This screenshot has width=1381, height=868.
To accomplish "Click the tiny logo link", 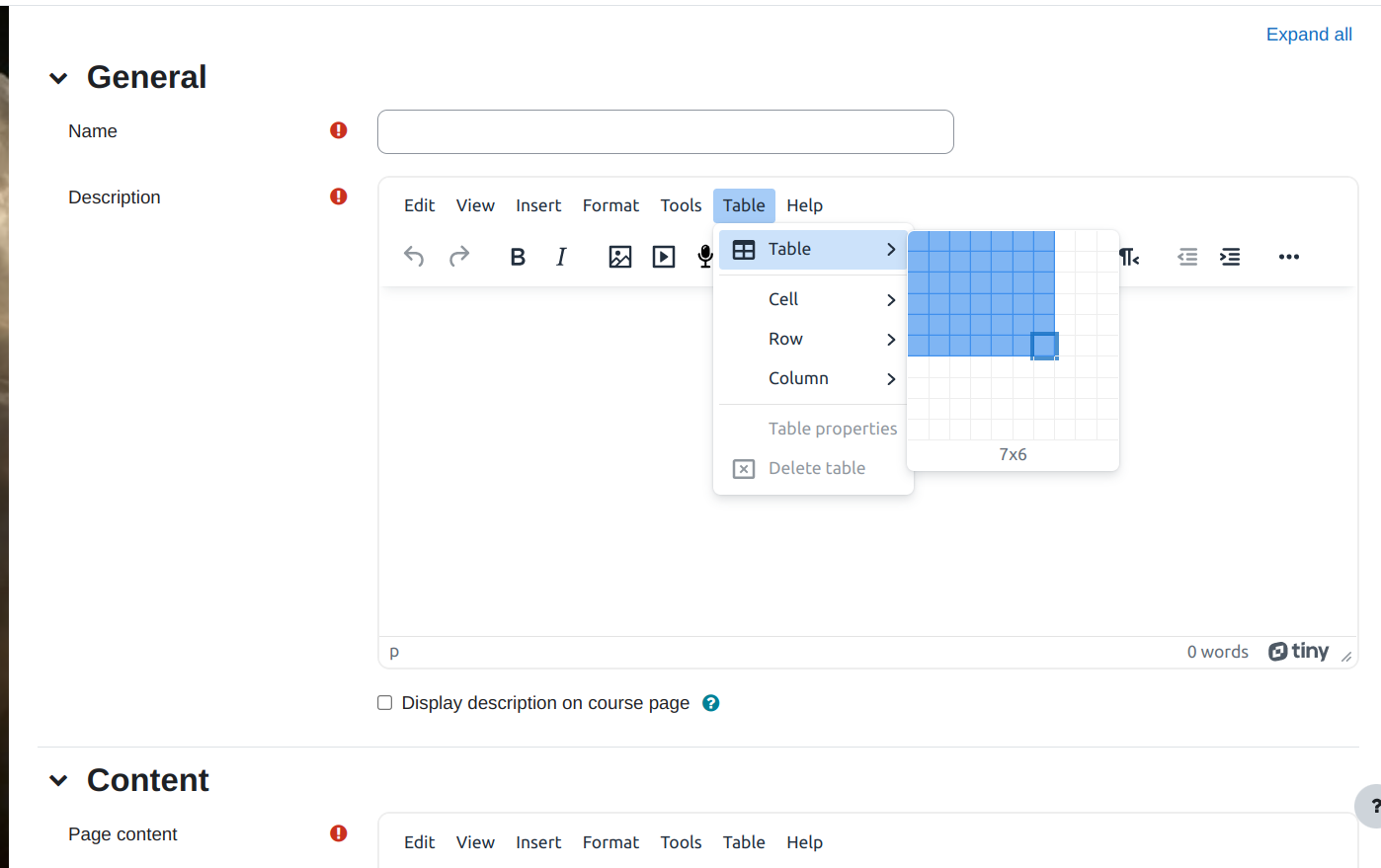I will (1298, 652).
